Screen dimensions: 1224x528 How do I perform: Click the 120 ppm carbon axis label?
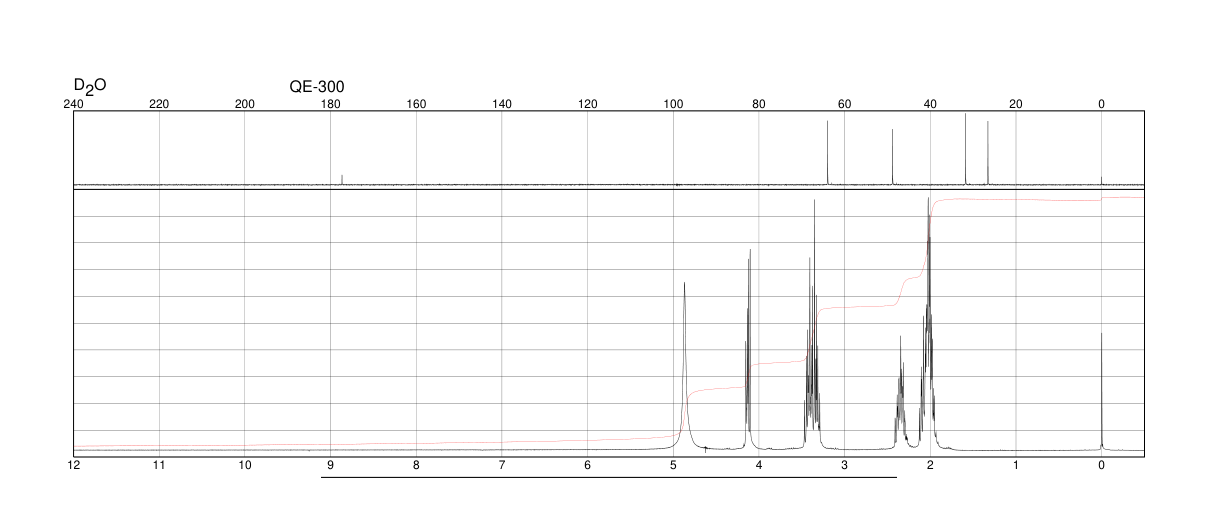coord(588,104)
